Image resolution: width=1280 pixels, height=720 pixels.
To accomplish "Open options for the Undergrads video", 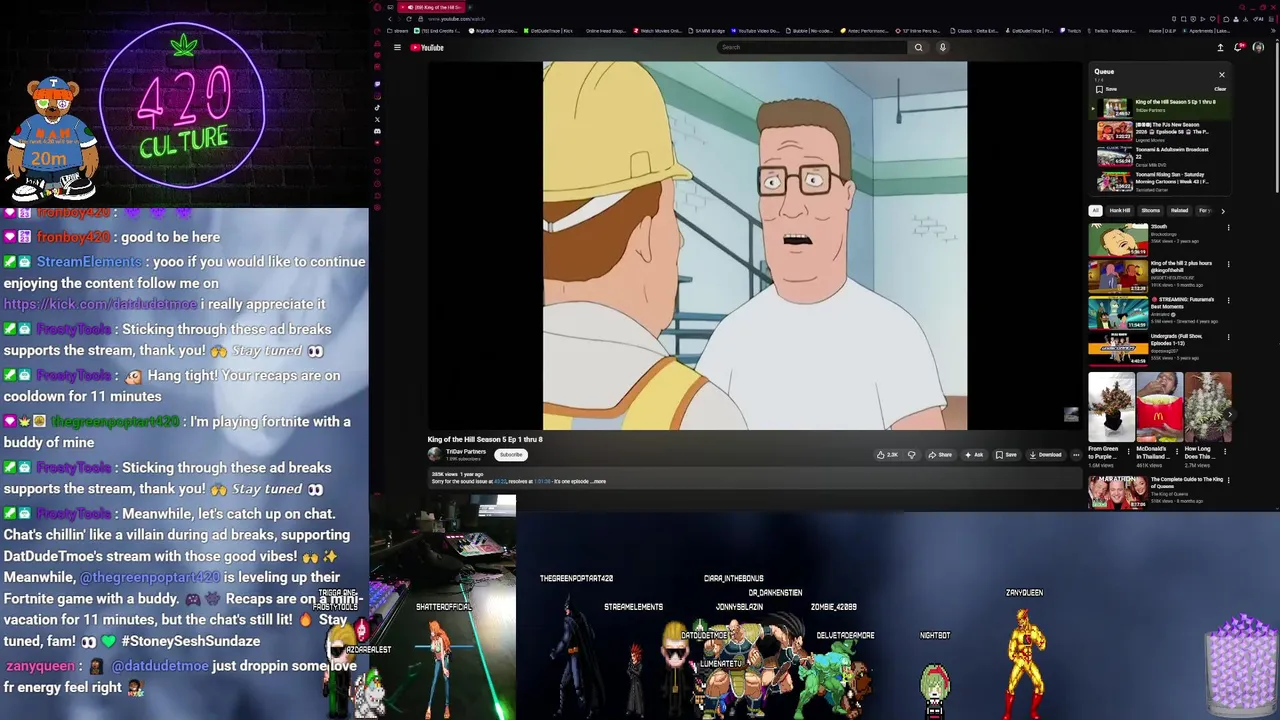I will 1228,337.
